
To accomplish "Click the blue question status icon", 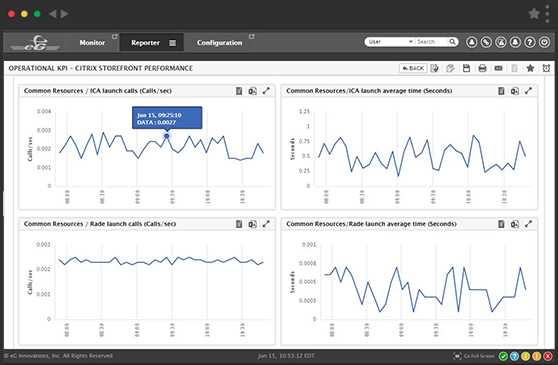I will pyautogui.click(x=514, y=356).
